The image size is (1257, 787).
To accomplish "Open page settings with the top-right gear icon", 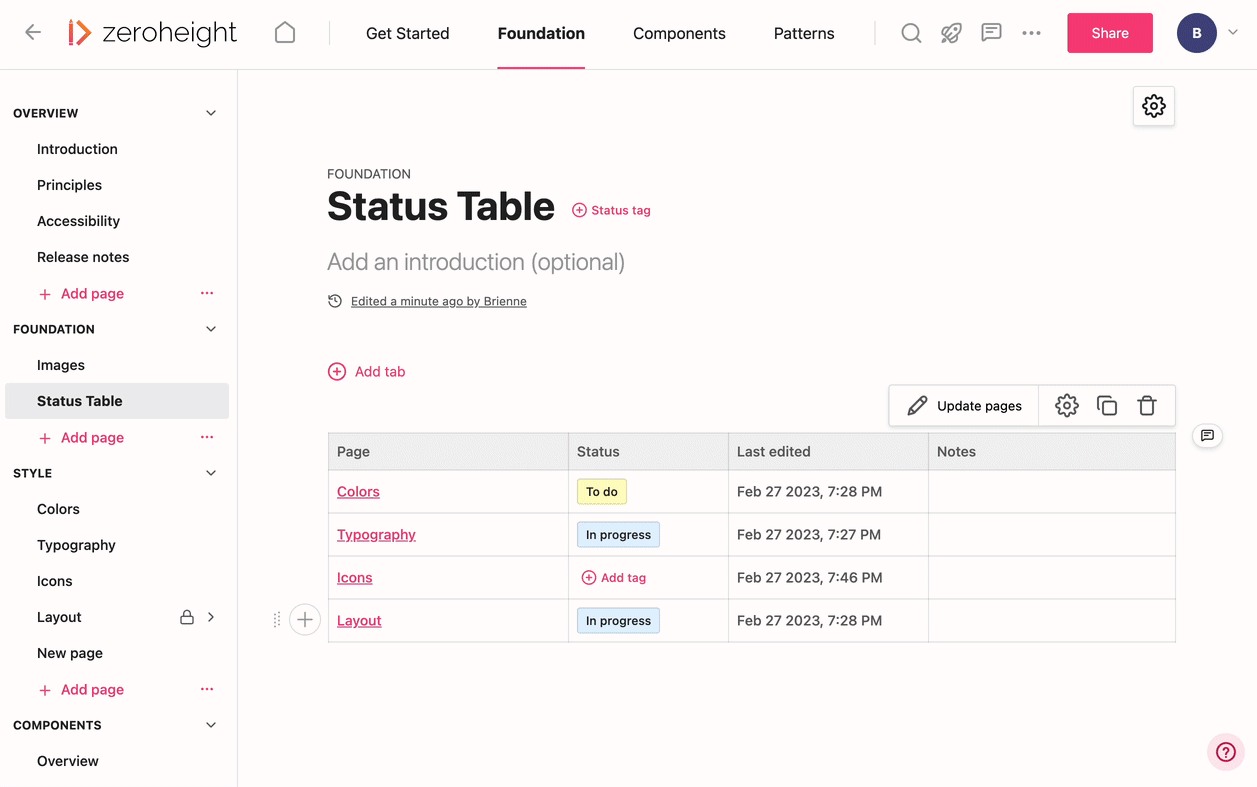I will point(1153,105).
